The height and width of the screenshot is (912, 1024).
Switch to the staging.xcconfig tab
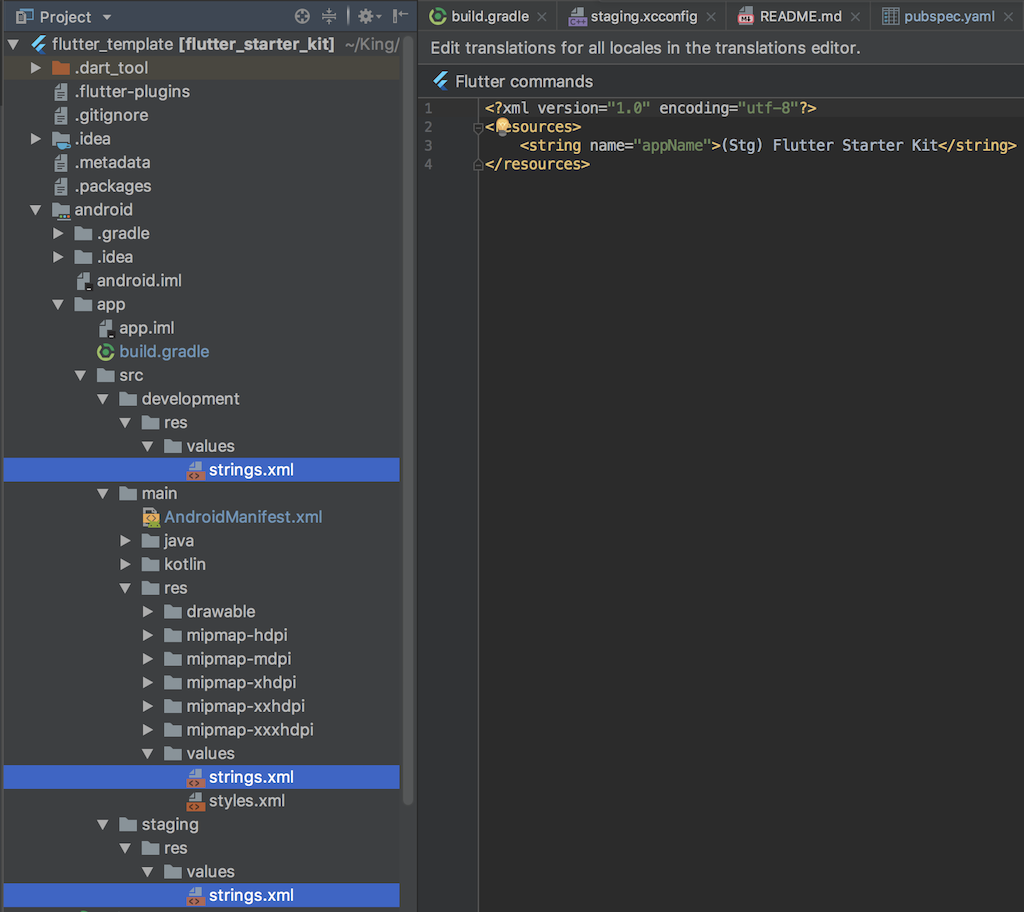643,16
